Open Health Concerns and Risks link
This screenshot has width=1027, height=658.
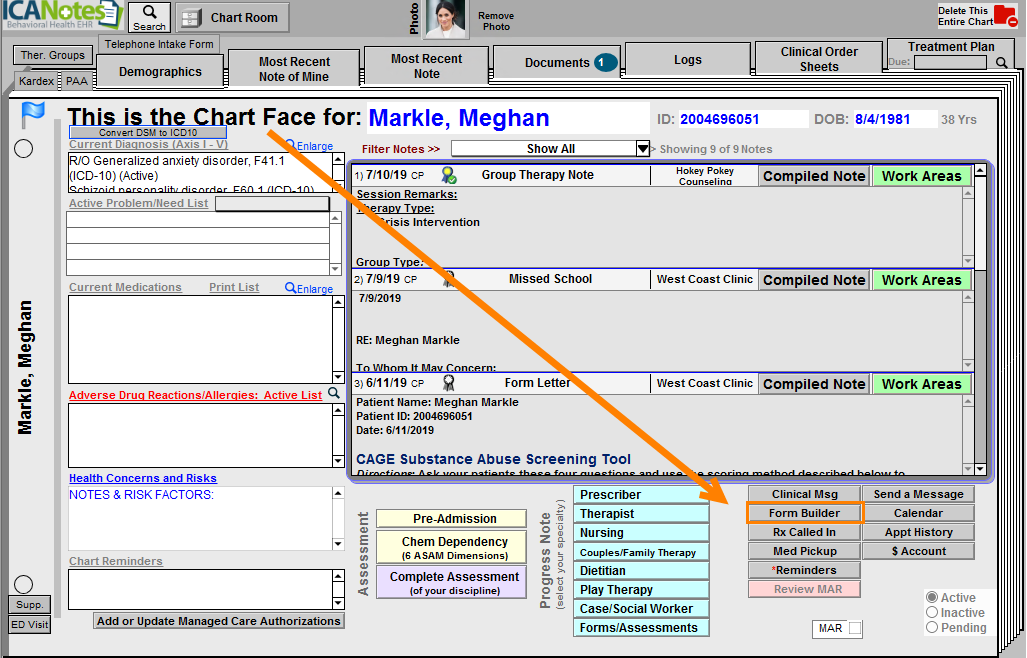click(x=143, y=478)
